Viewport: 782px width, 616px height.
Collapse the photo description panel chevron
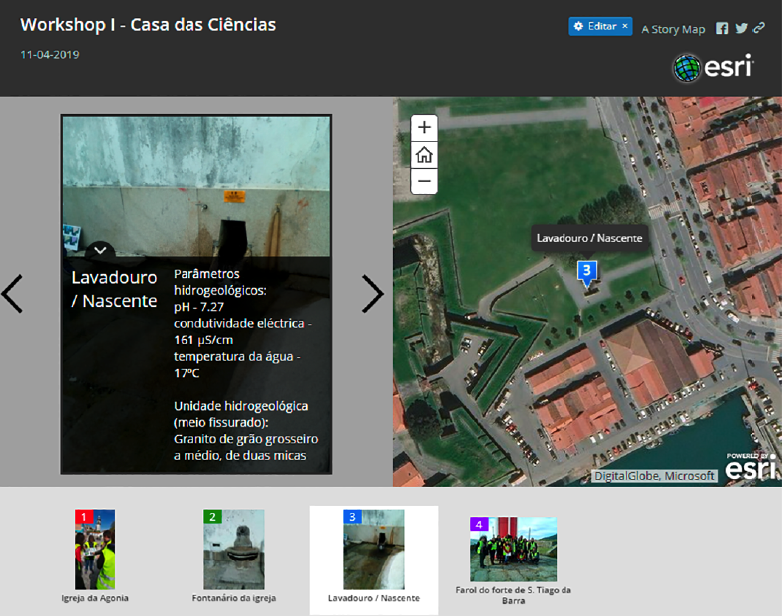point(100,250)
